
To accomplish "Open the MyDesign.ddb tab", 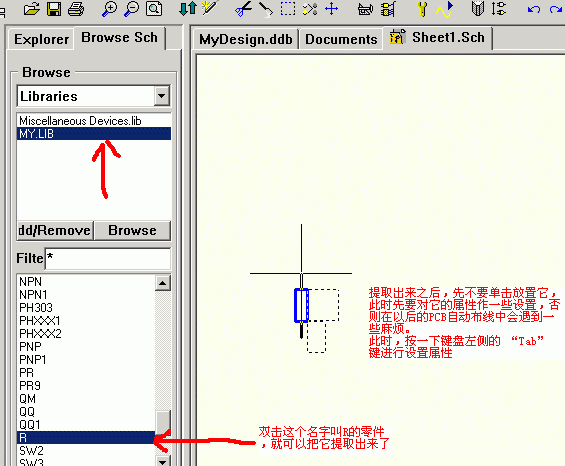I will click(x=246, y=39).
